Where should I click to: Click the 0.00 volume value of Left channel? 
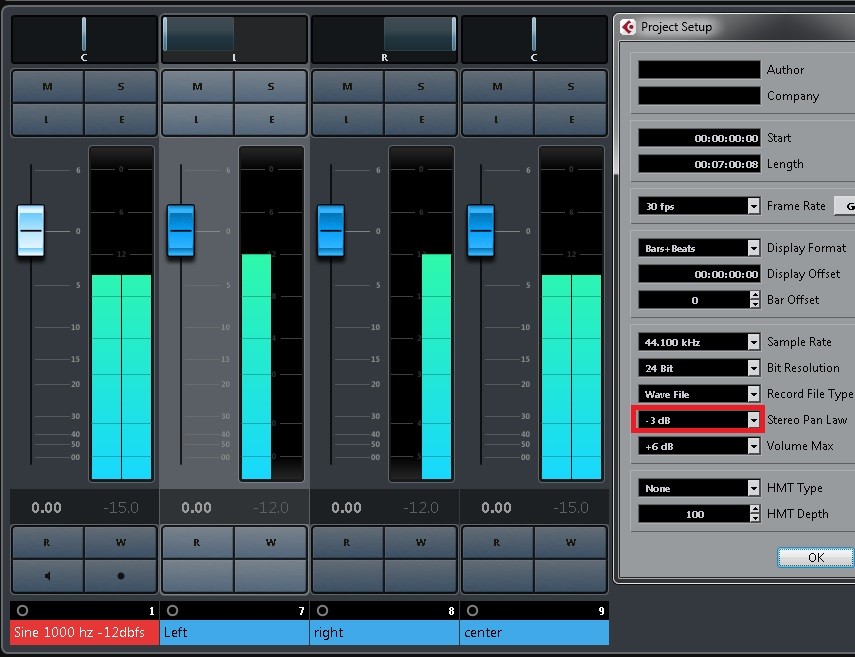pos(196,508)
